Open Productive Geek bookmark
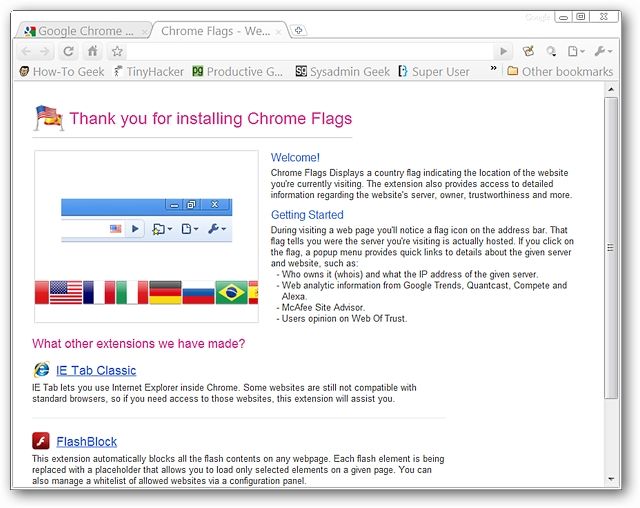640x508 pixels. (x=238, y=72)
